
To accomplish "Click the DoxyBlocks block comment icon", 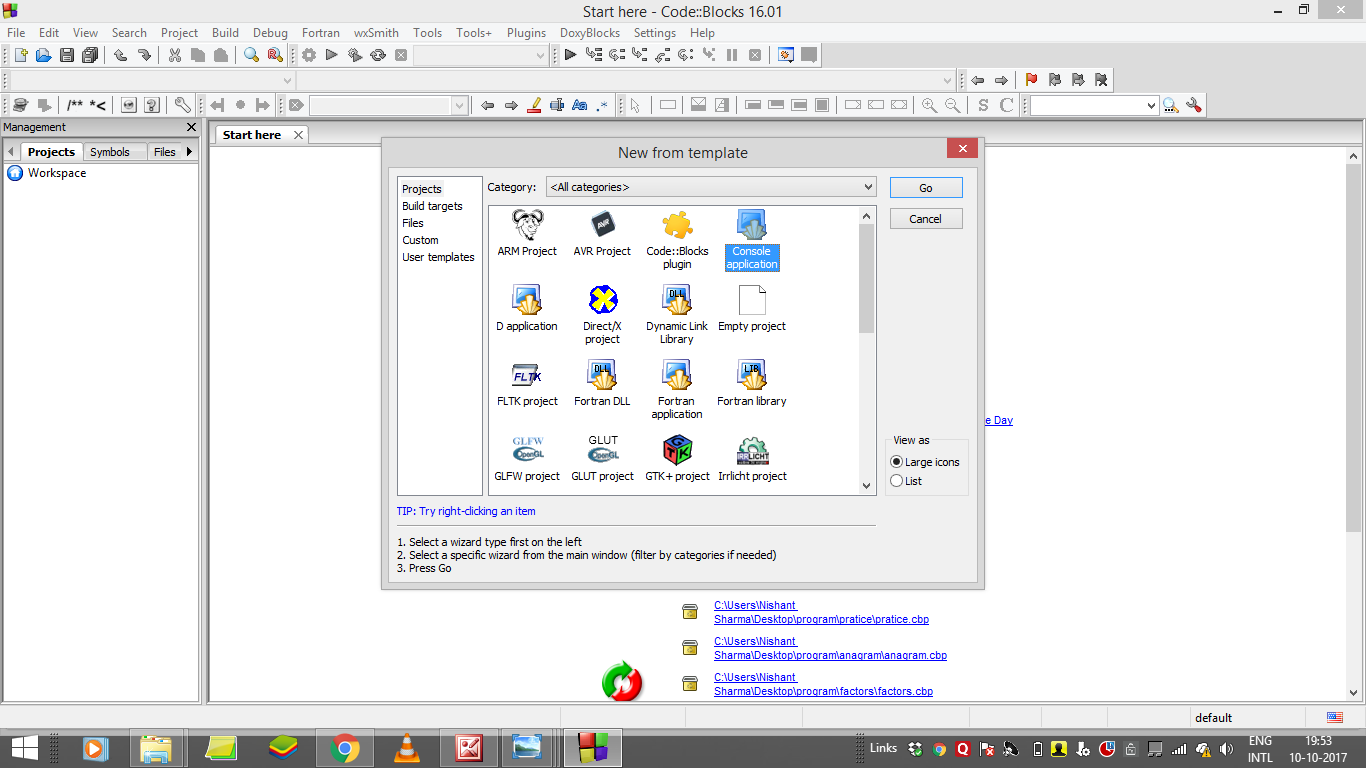I will (75, 105).
